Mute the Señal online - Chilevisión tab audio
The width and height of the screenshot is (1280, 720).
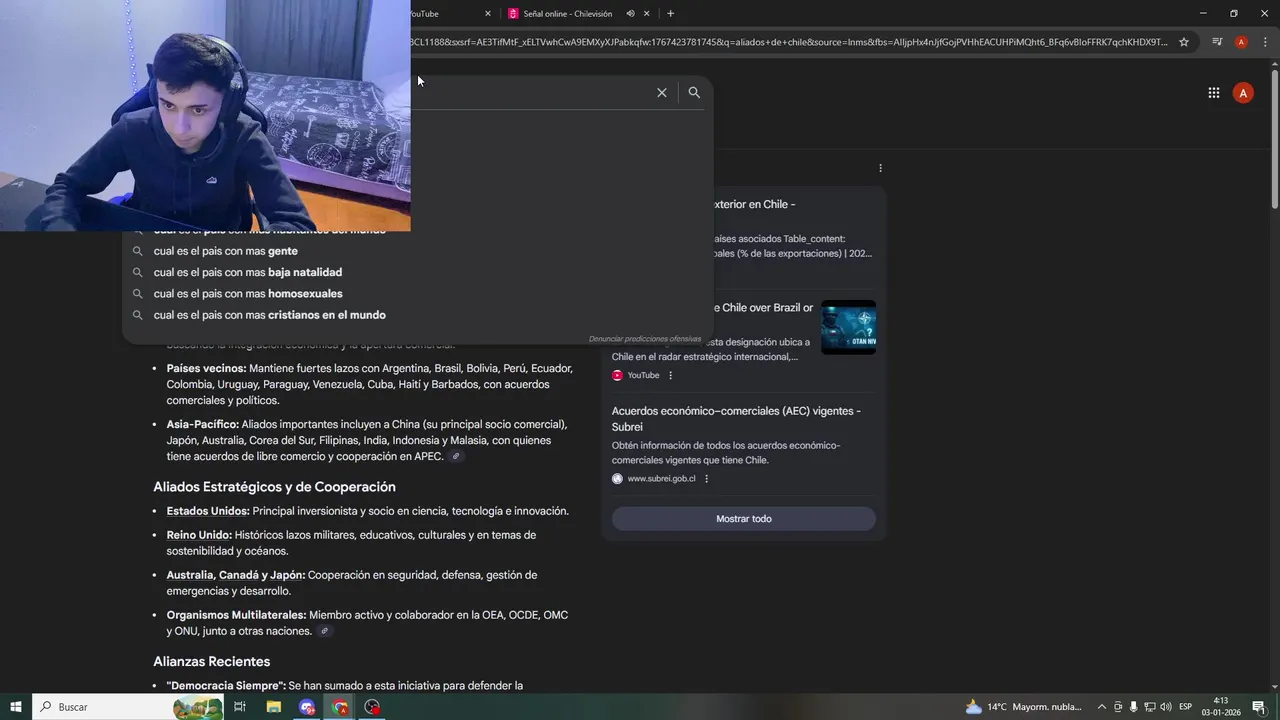coord(630,14)
